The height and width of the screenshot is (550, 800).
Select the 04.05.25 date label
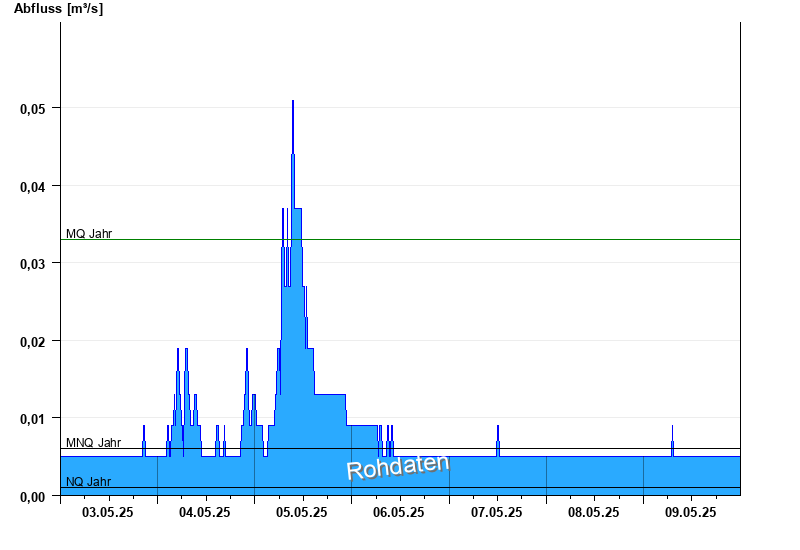click(205, 512)
